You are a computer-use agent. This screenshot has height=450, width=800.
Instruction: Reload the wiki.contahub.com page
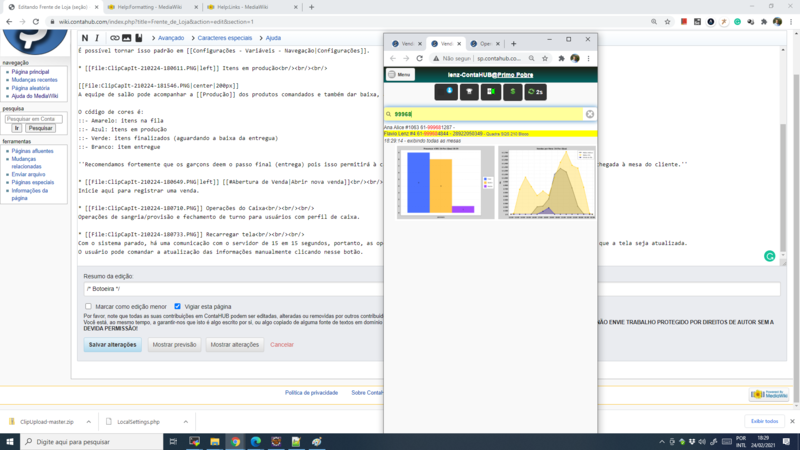(x=36, y=22)
